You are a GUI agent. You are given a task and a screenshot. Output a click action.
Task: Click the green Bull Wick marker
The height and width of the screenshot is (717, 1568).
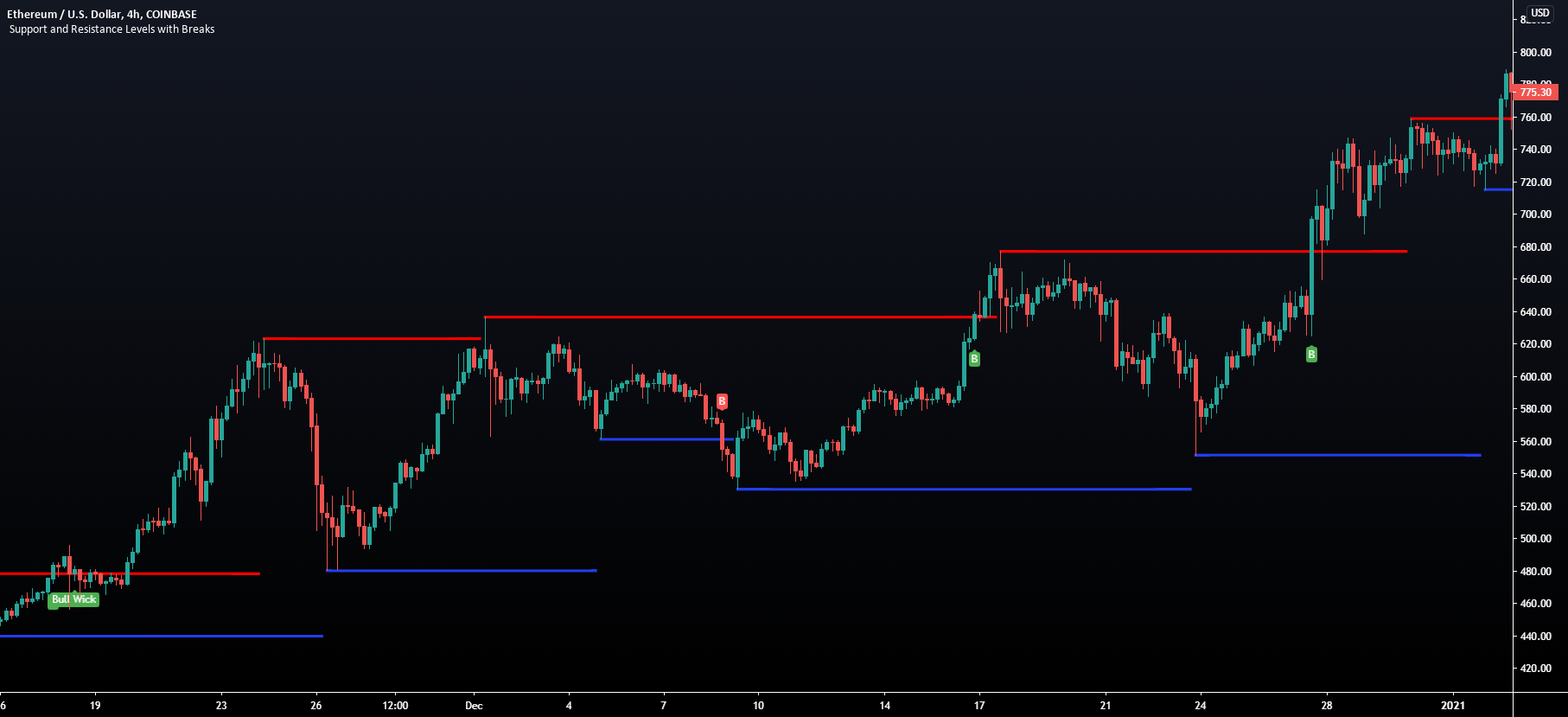73,599
